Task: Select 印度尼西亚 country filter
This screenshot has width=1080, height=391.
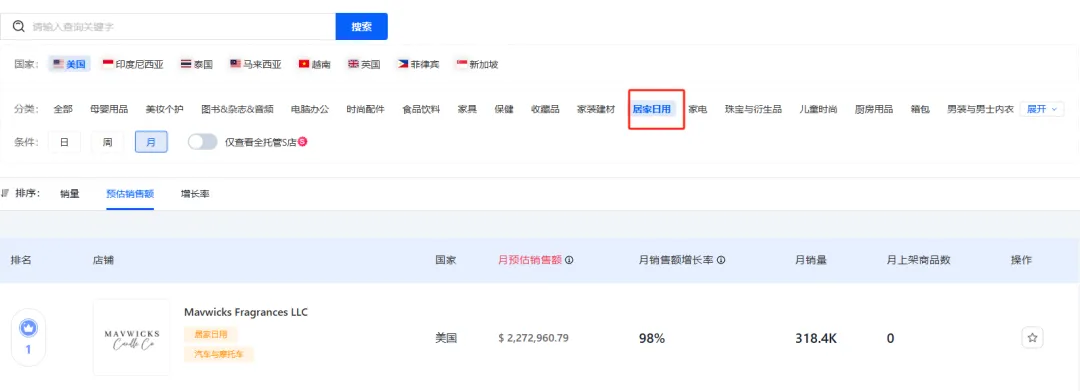Action: pyautogui.click(x=133, y=64)
